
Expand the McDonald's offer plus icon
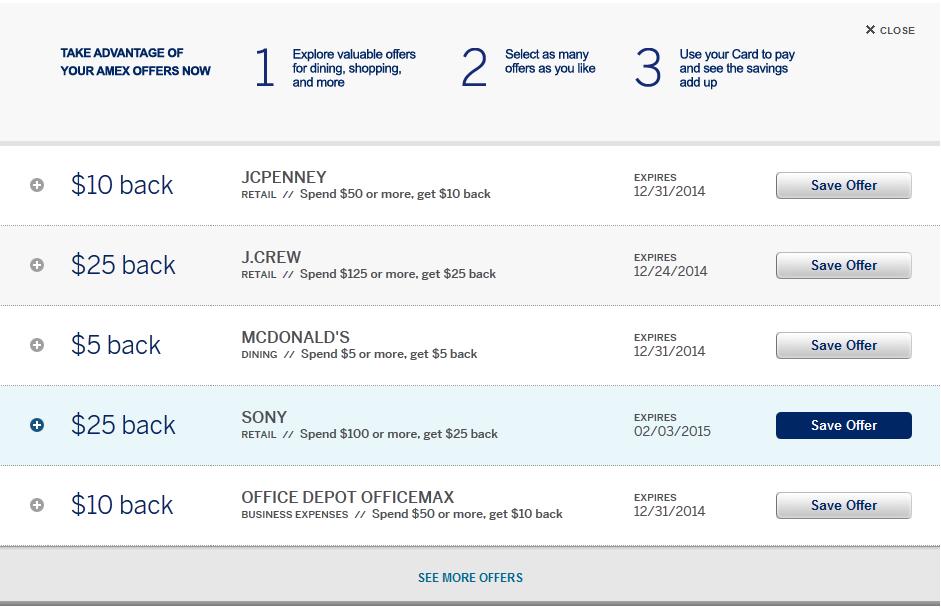coord(37,345)
